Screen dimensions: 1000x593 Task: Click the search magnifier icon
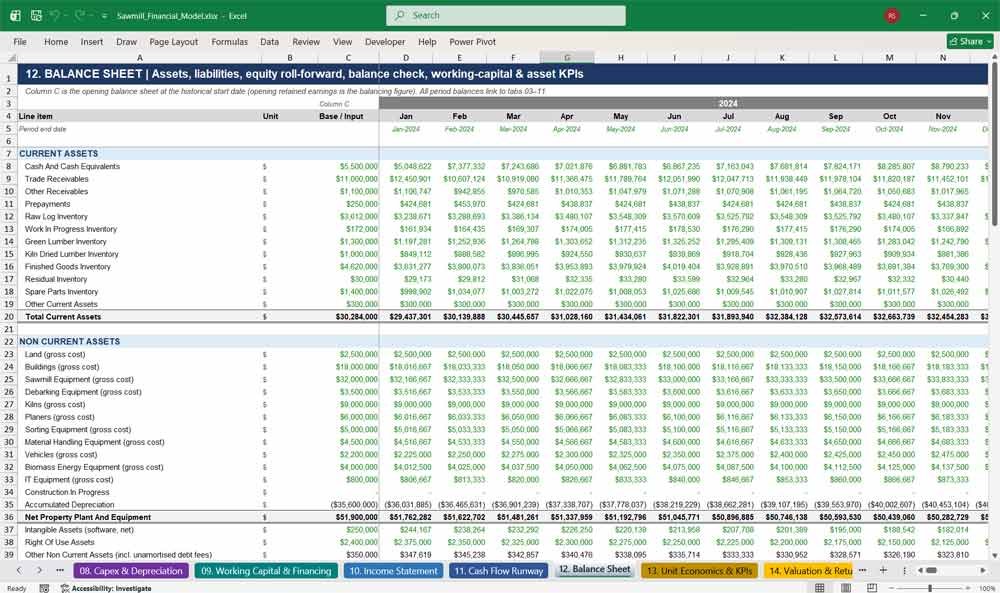point(399,15)
